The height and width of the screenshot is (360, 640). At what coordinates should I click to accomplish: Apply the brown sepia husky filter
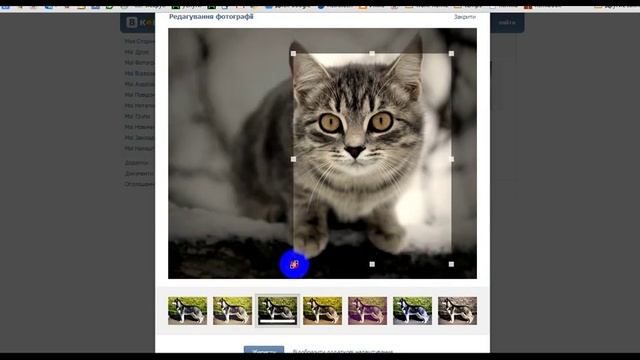(457, 311)
